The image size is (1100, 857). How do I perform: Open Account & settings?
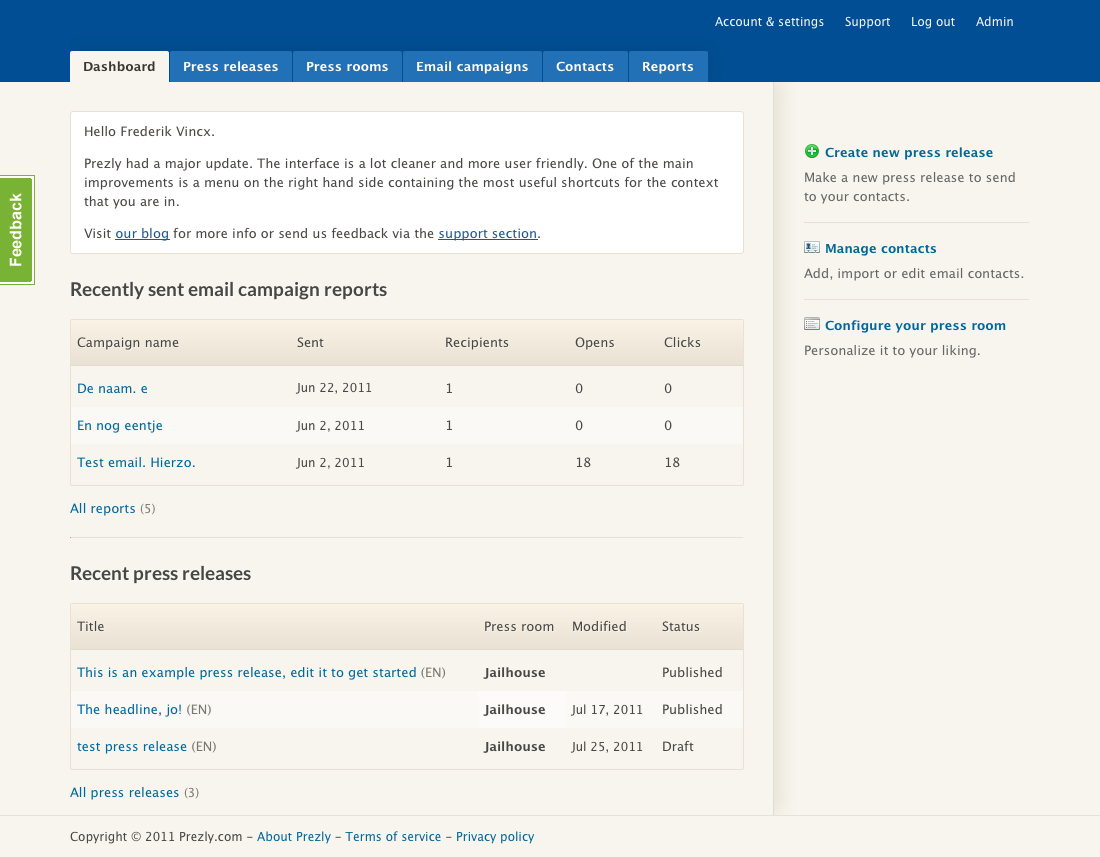(769, 22)
